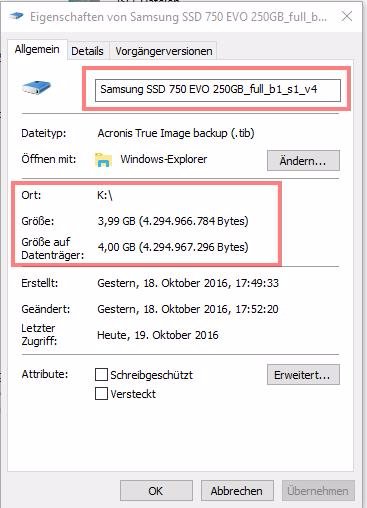Click the greyed-out Übernehmen button
This screenshot has height=508, width=367.
coord(318,491)
